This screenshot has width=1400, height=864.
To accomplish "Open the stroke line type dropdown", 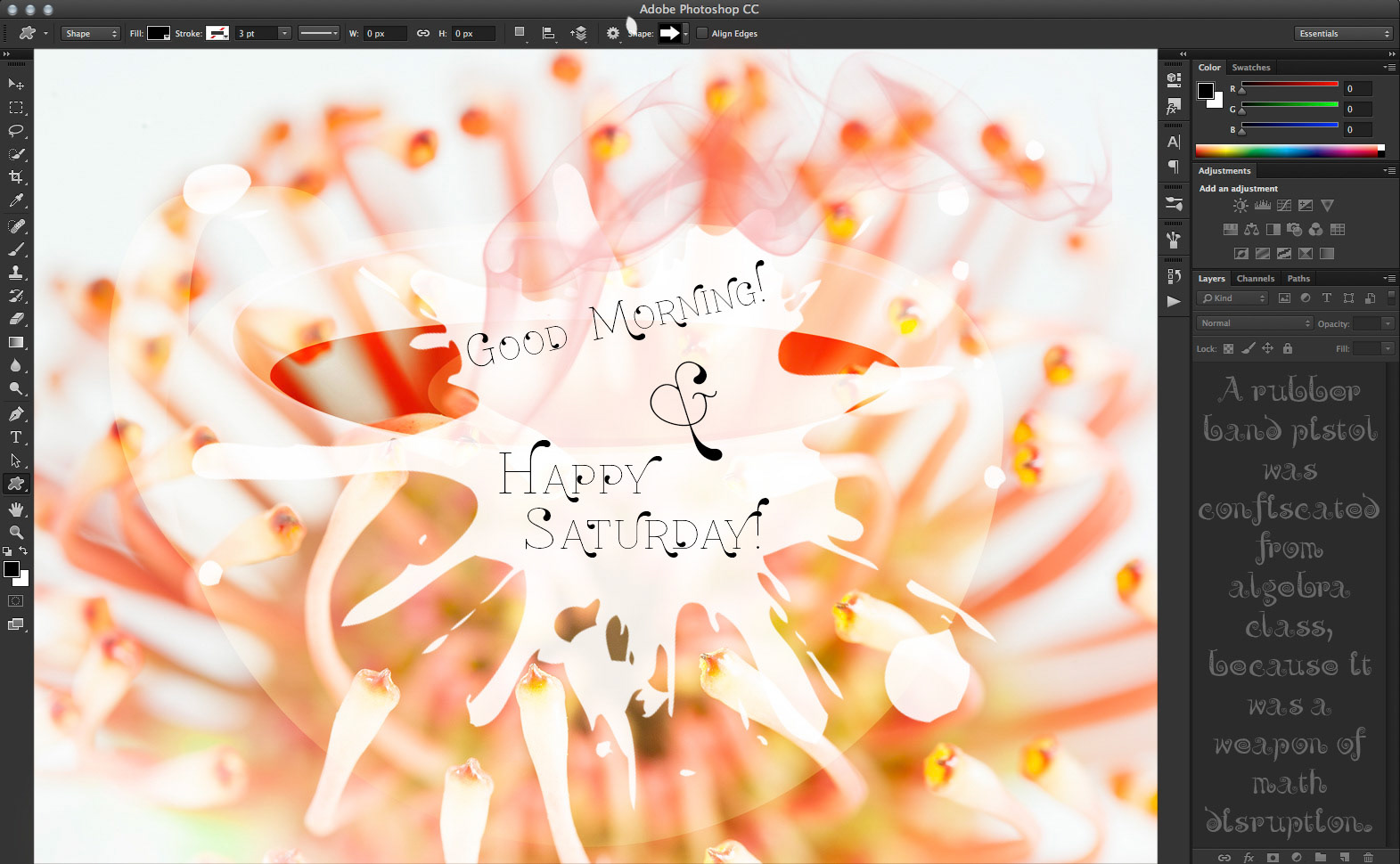I will point(319,34).
